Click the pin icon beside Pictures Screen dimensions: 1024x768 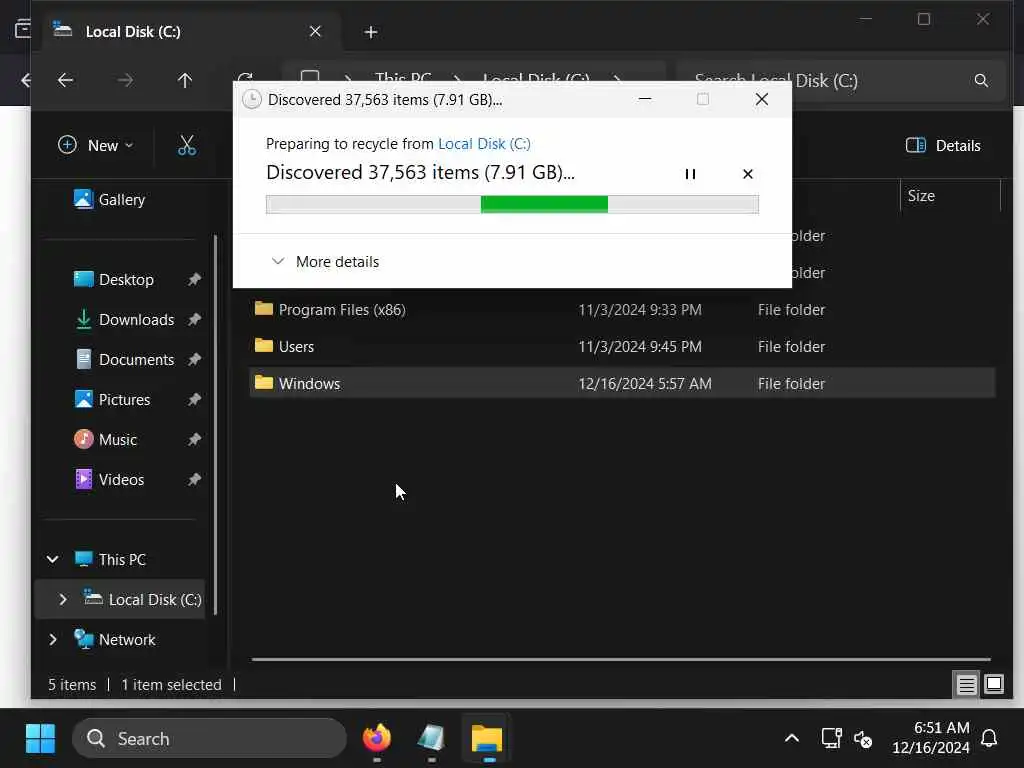(x=194, y=399)
